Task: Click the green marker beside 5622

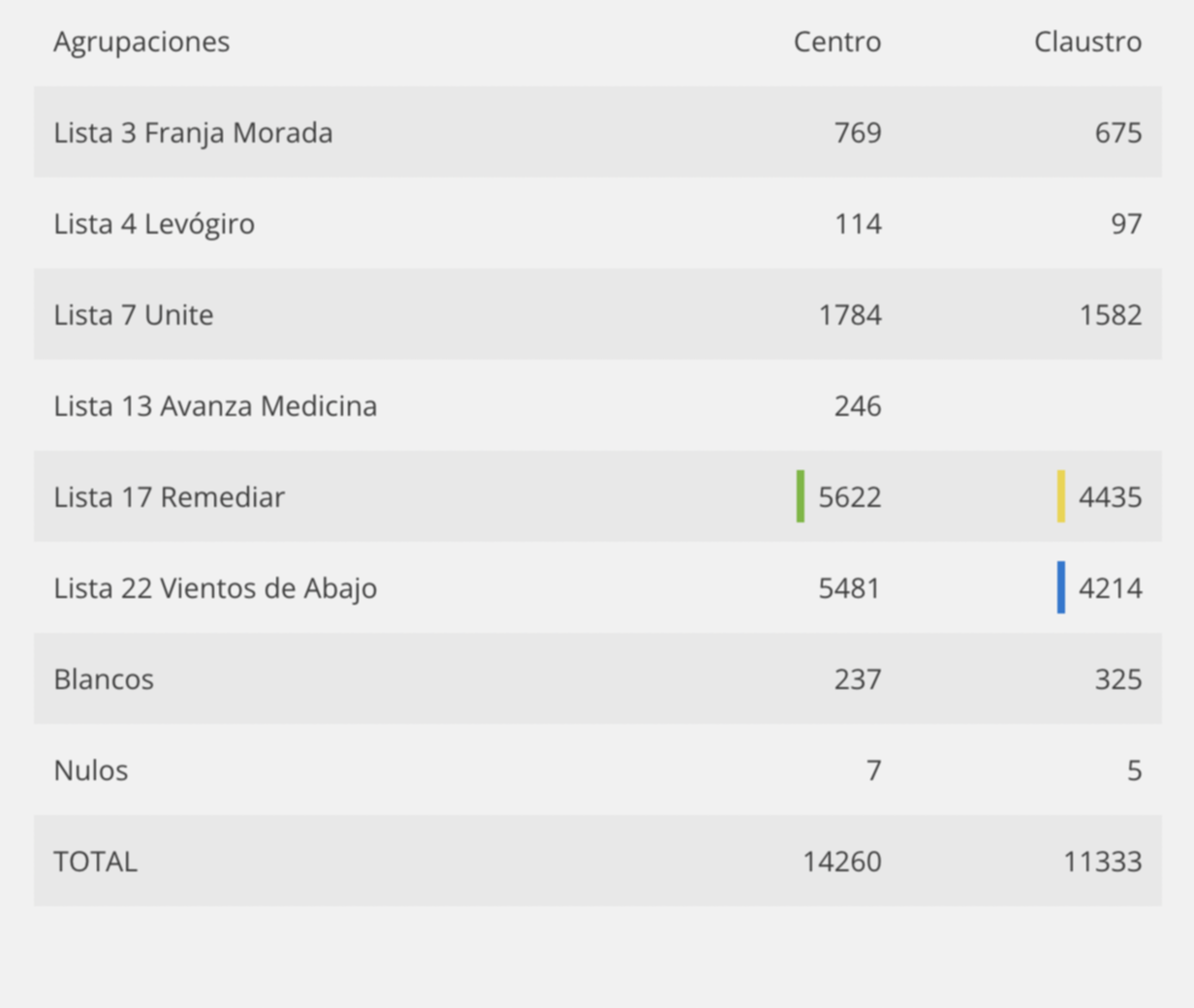Action: [801, 496]
